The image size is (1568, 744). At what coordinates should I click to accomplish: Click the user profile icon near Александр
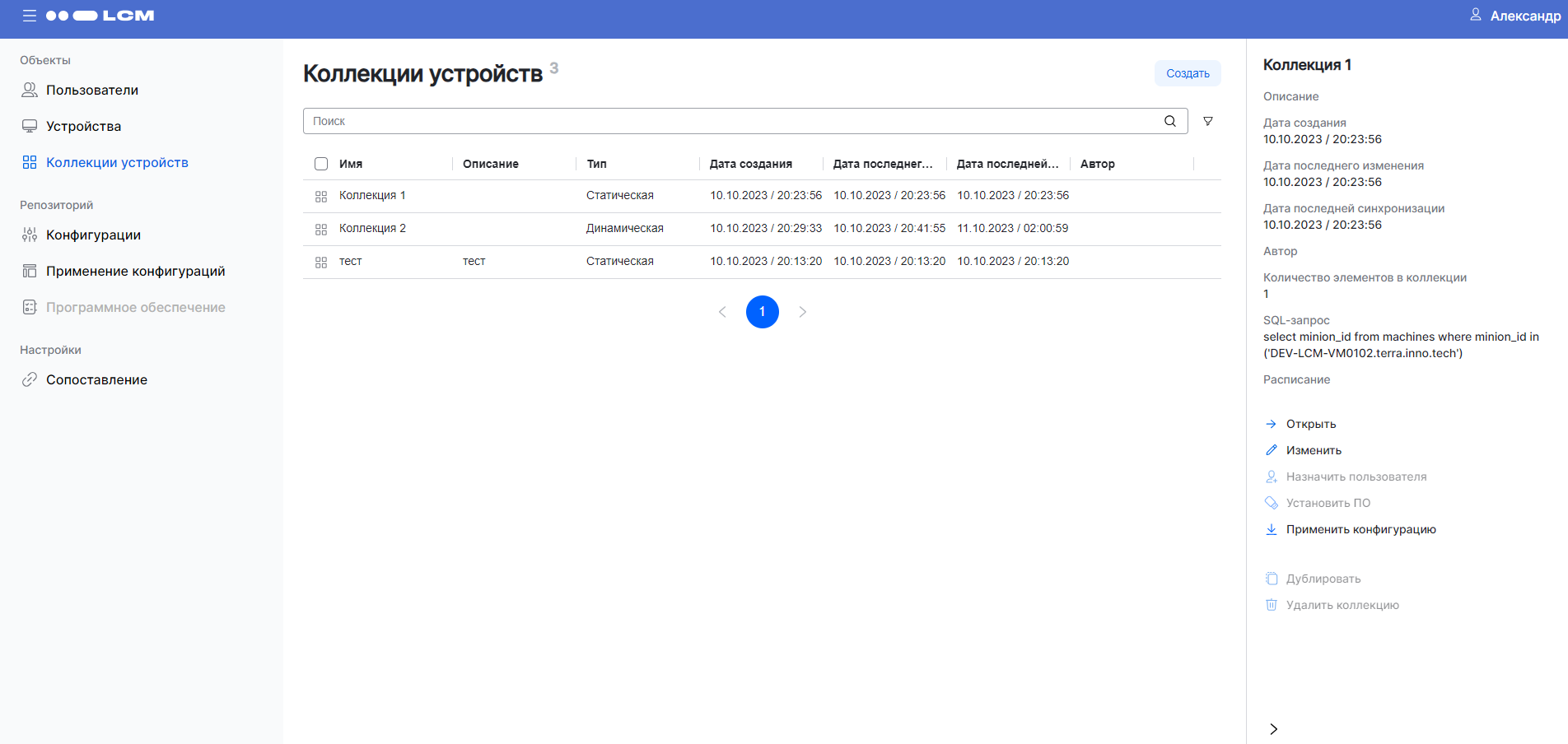[1475, 15]
